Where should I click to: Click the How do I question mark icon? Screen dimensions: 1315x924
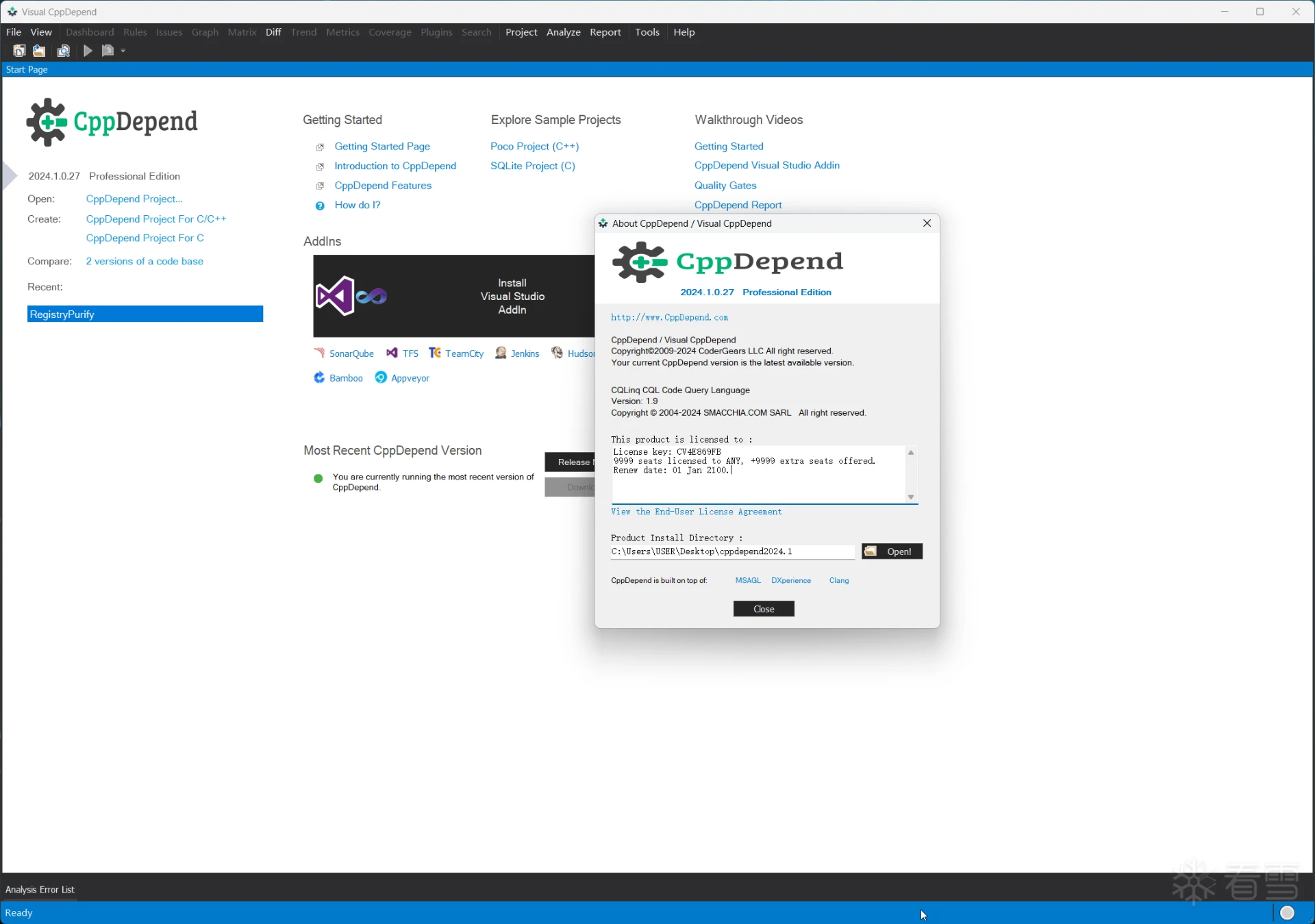click(320, 205)
